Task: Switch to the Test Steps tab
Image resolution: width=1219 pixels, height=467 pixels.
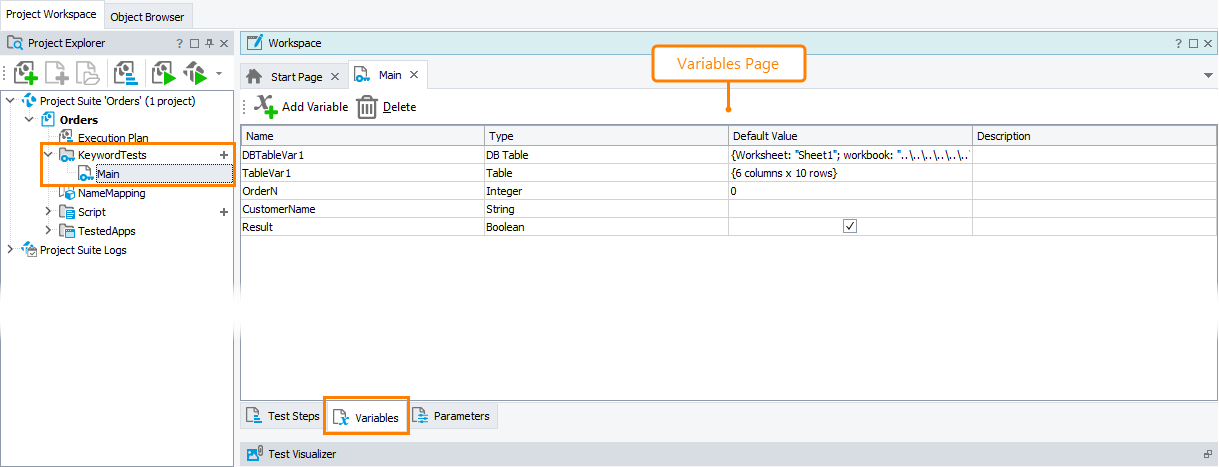Action: pyautogui.click(x=282, y=416)
